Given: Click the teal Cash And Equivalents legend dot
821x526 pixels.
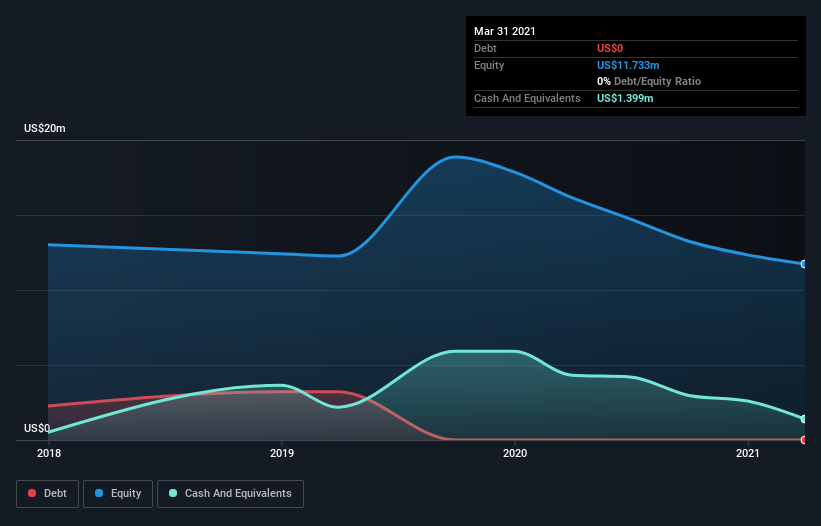Looking at the screenshot, I should tap(173, 493).
